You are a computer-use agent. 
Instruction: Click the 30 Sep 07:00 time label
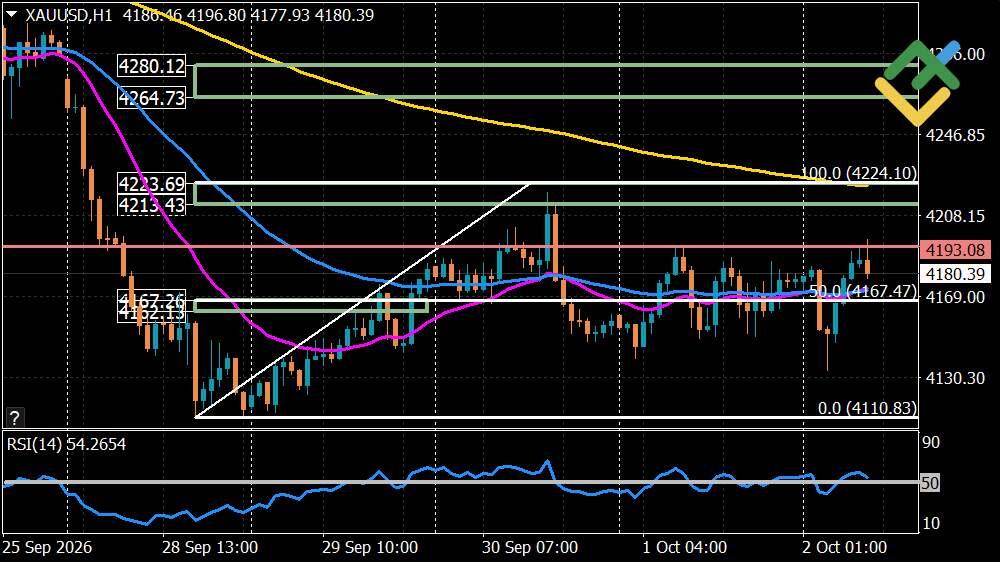pyautogui.click(x=530, y=547)
